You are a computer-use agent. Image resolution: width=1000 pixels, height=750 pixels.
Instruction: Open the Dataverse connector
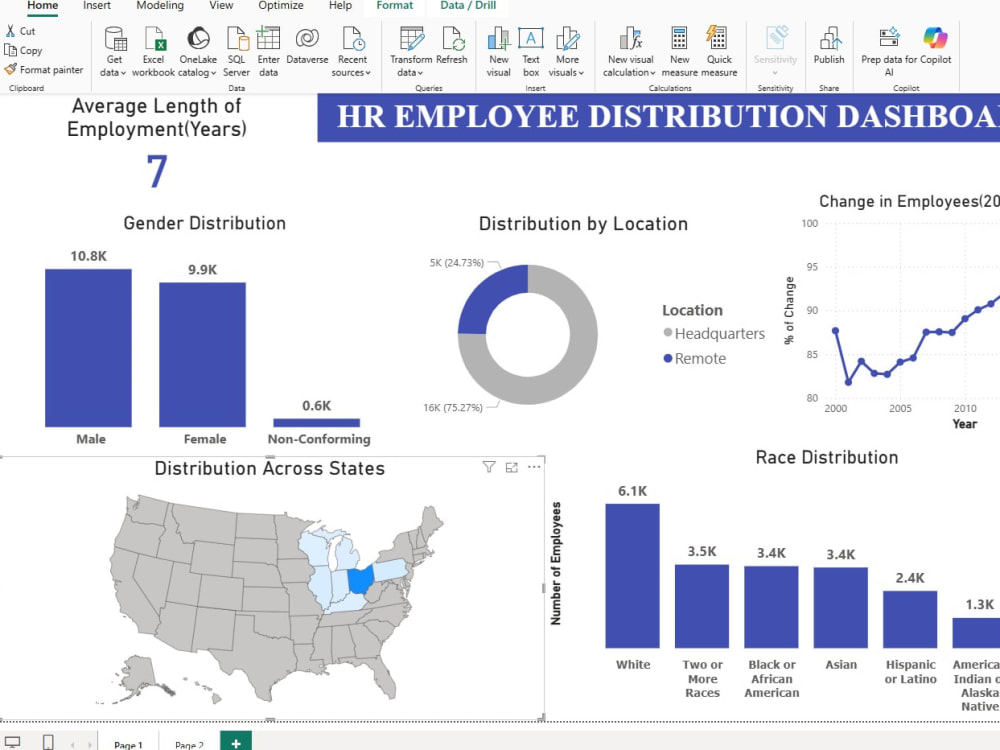(307, 45)
